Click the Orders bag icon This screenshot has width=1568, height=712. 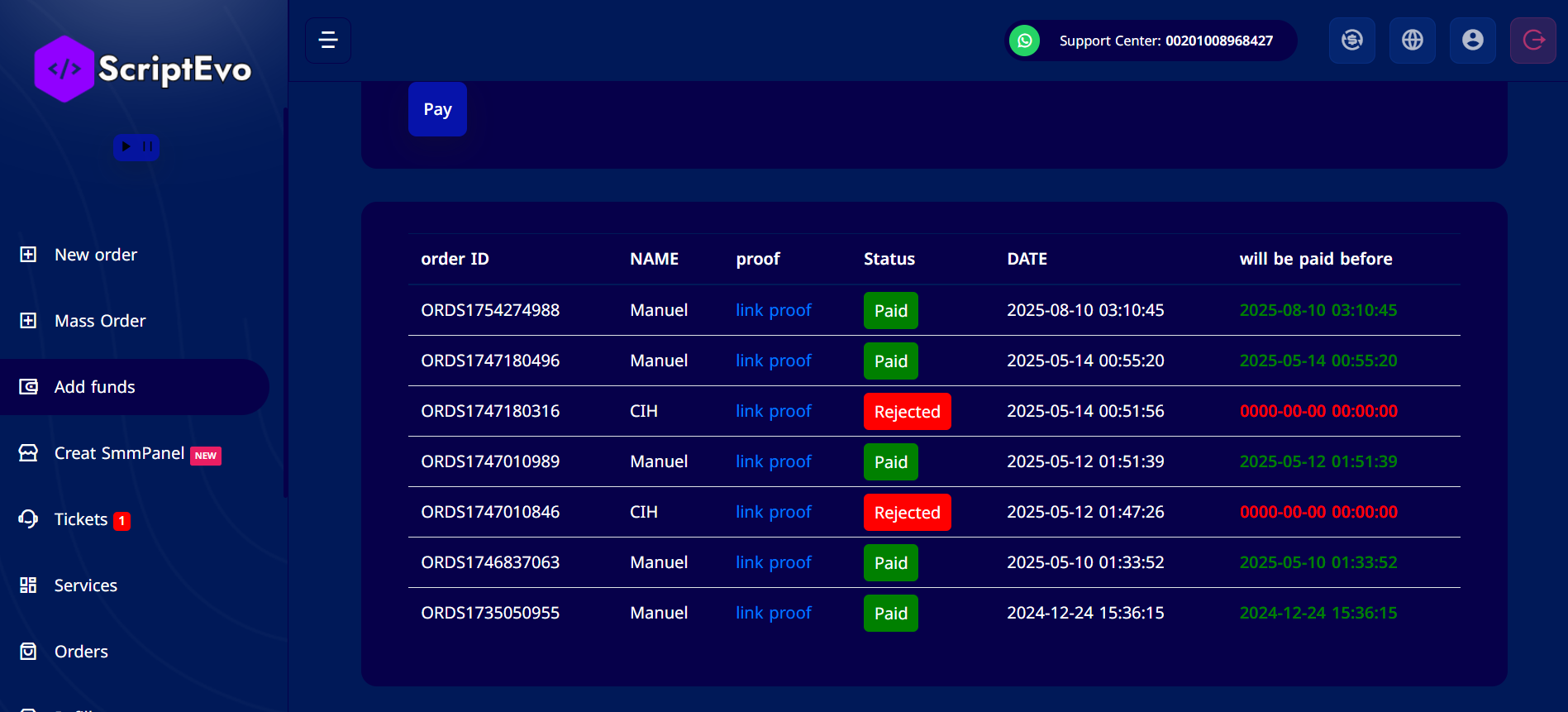pyautogui.click(x=28, y=652)
